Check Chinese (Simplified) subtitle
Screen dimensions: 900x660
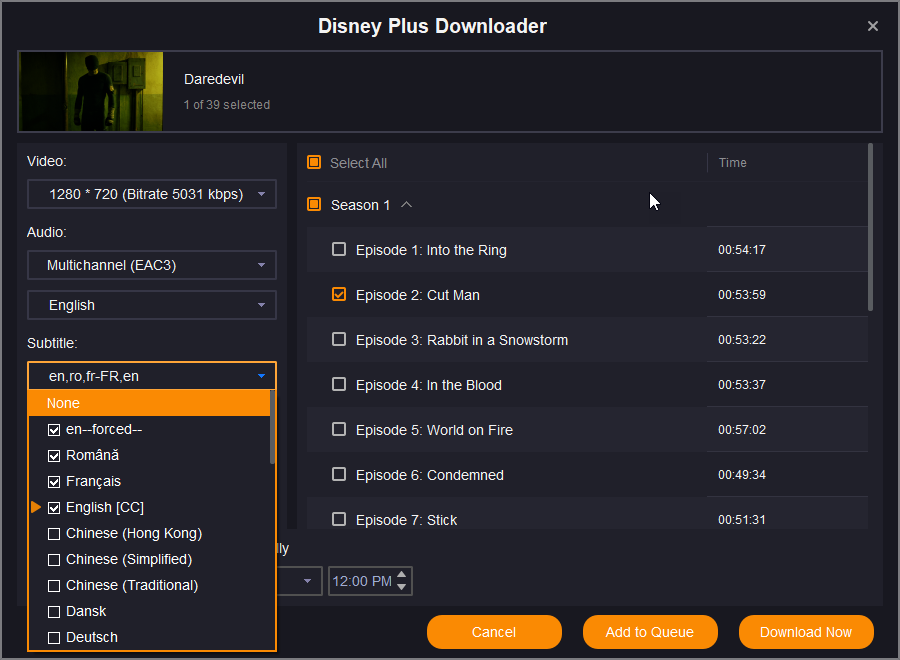coord(54,560)
